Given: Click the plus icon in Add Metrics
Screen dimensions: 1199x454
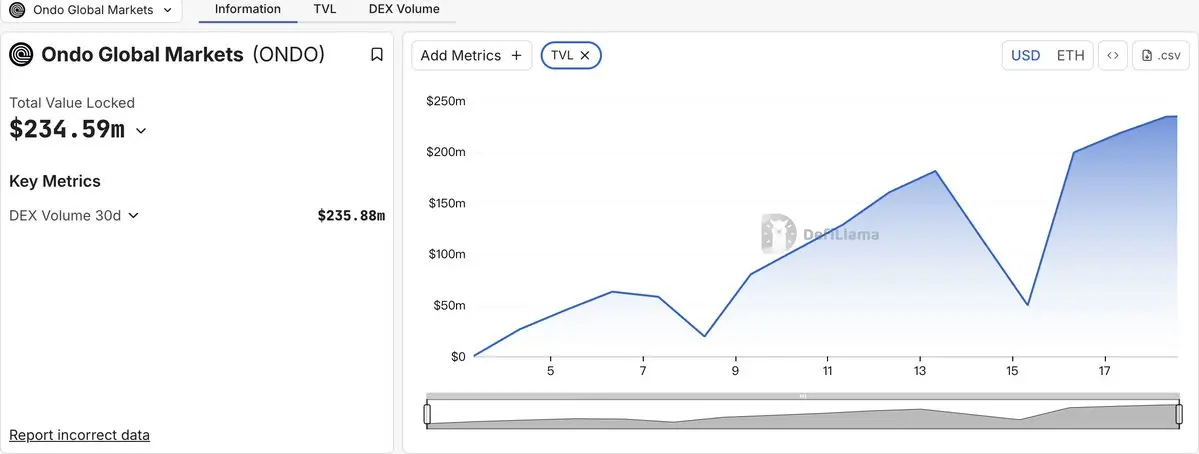Looking at the screenshot, I should pos(516,55).
